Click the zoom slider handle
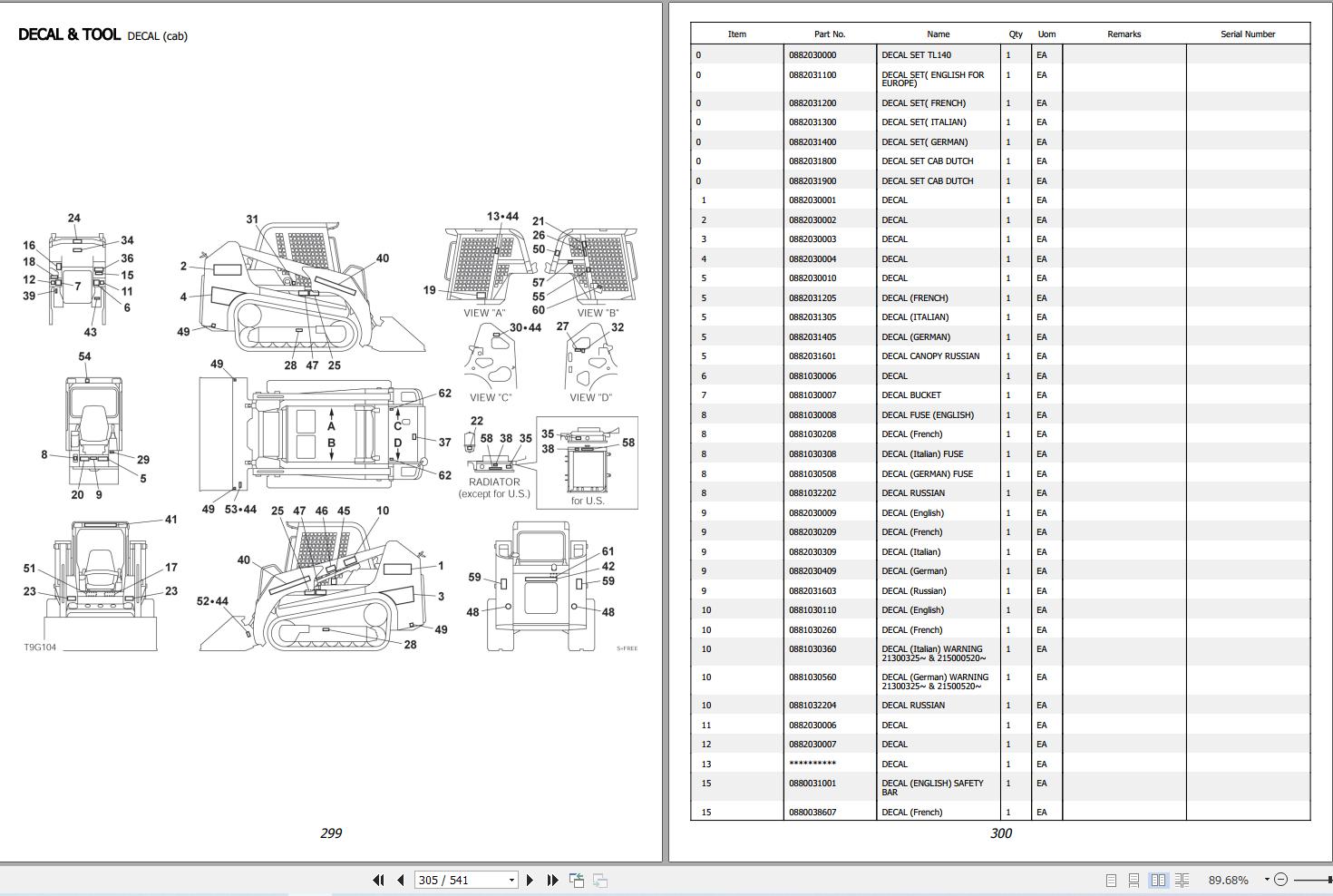The height and width of the screenshot is (896, 1333). coord(1328,880)
